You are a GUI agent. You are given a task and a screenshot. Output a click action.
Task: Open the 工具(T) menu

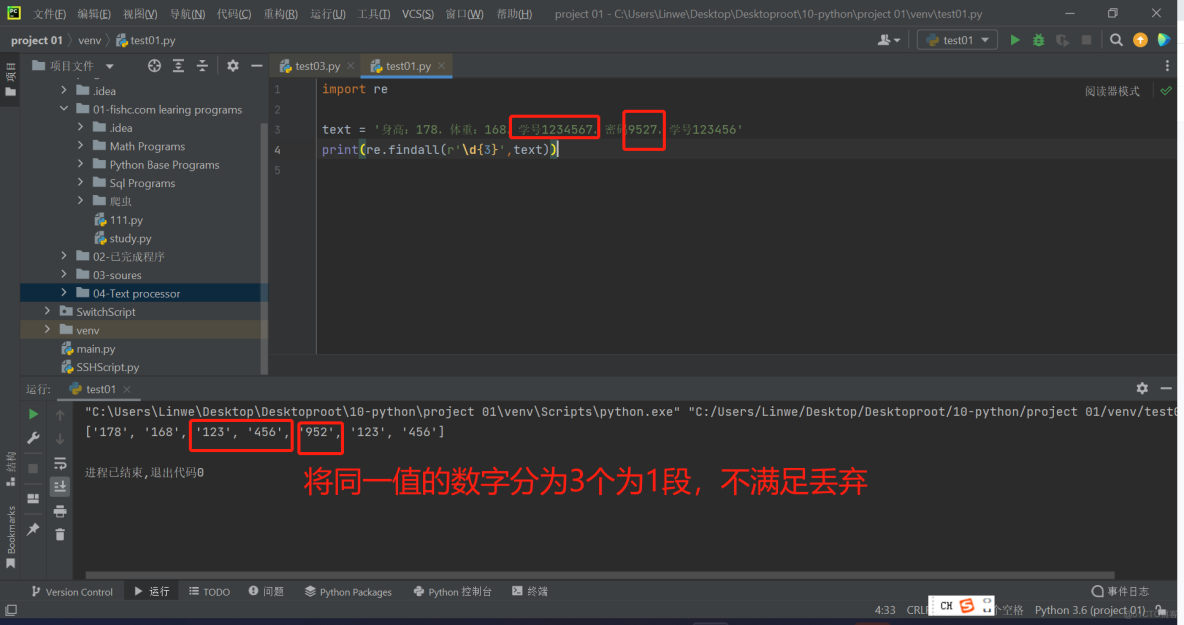(374, 14)
